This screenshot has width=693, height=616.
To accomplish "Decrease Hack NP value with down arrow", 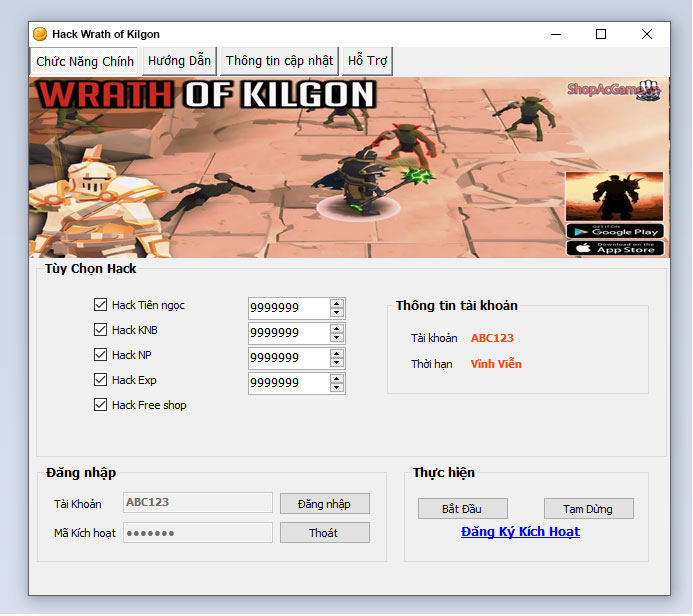I will tap(337, 363).
